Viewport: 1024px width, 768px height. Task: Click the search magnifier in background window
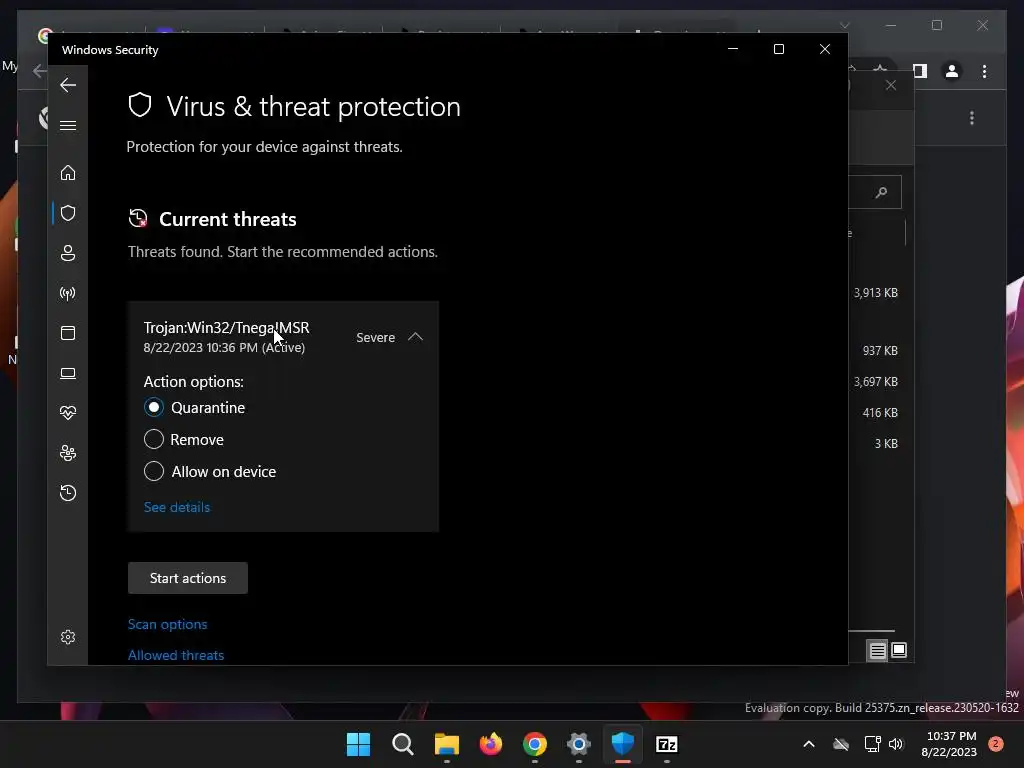coord(882,193)
